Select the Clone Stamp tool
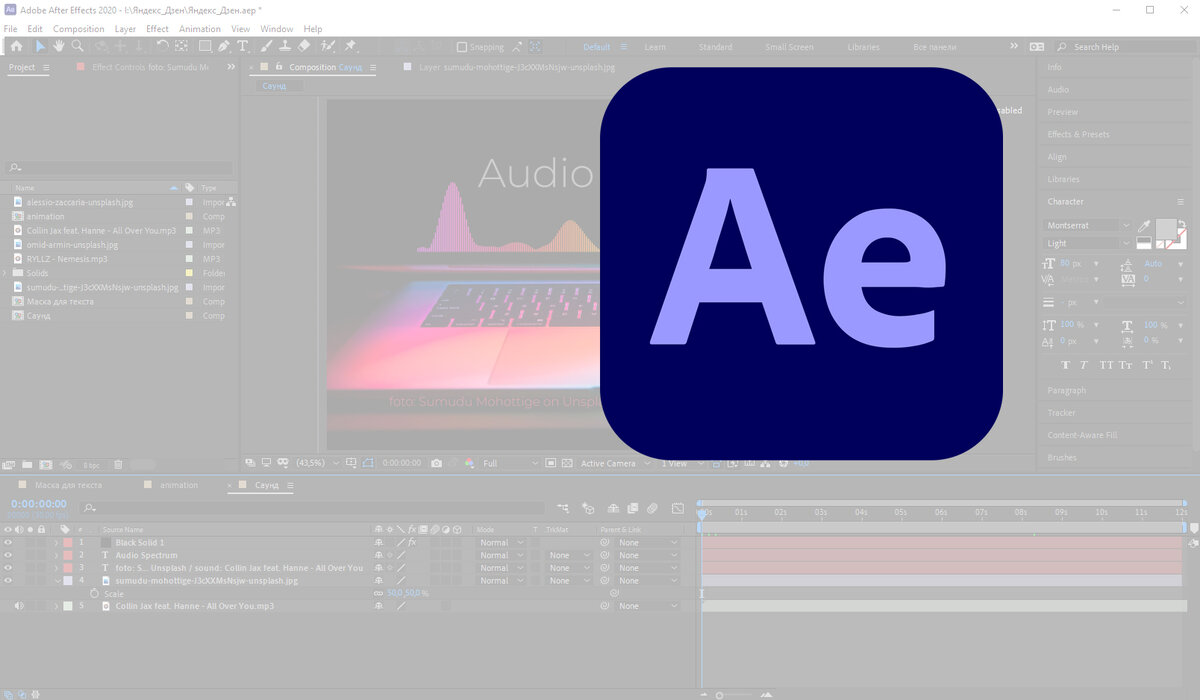 pyautogui.click(x=286, y=46)
